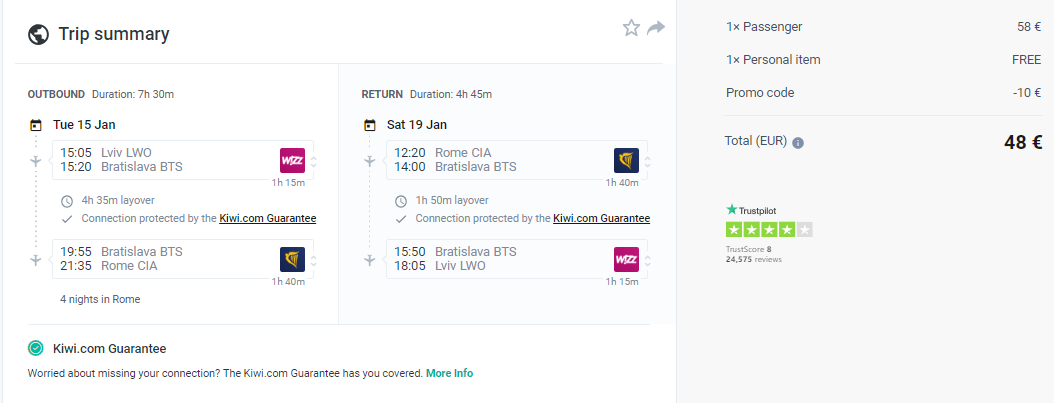Click the globe icon beside Trip summary
The height and width of the screenshot is (403, 1054).
pyautogui.click(x=39, y=35)
